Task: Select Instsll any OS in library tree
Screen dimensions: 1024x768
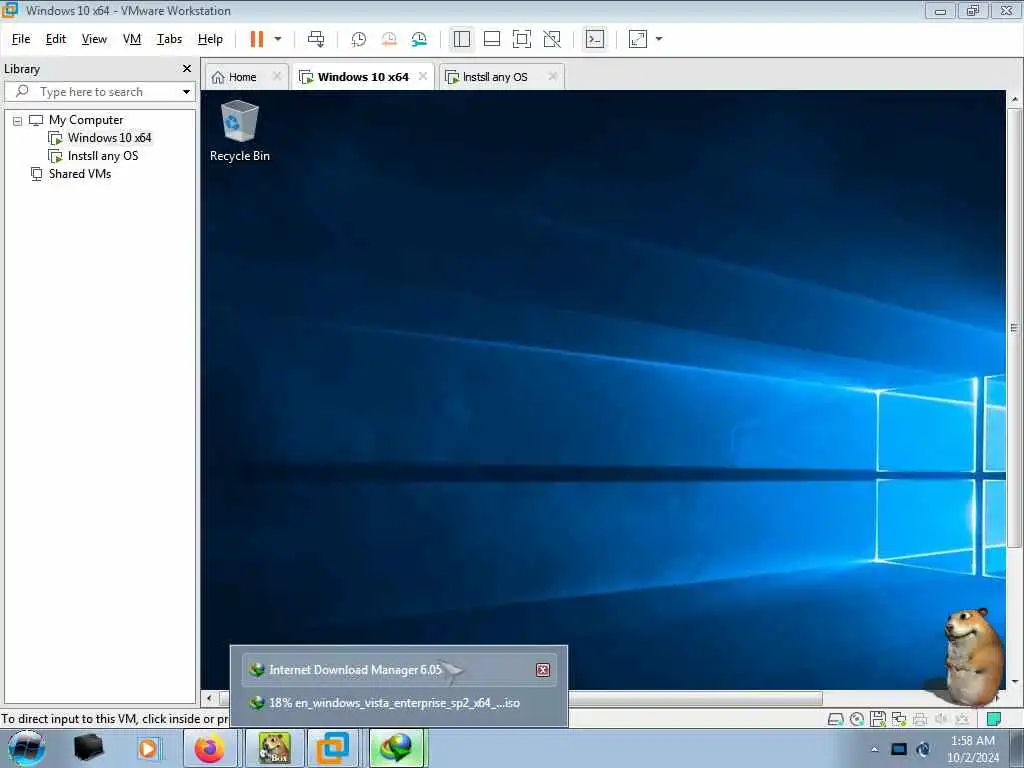Action: (x=103, y=156)
